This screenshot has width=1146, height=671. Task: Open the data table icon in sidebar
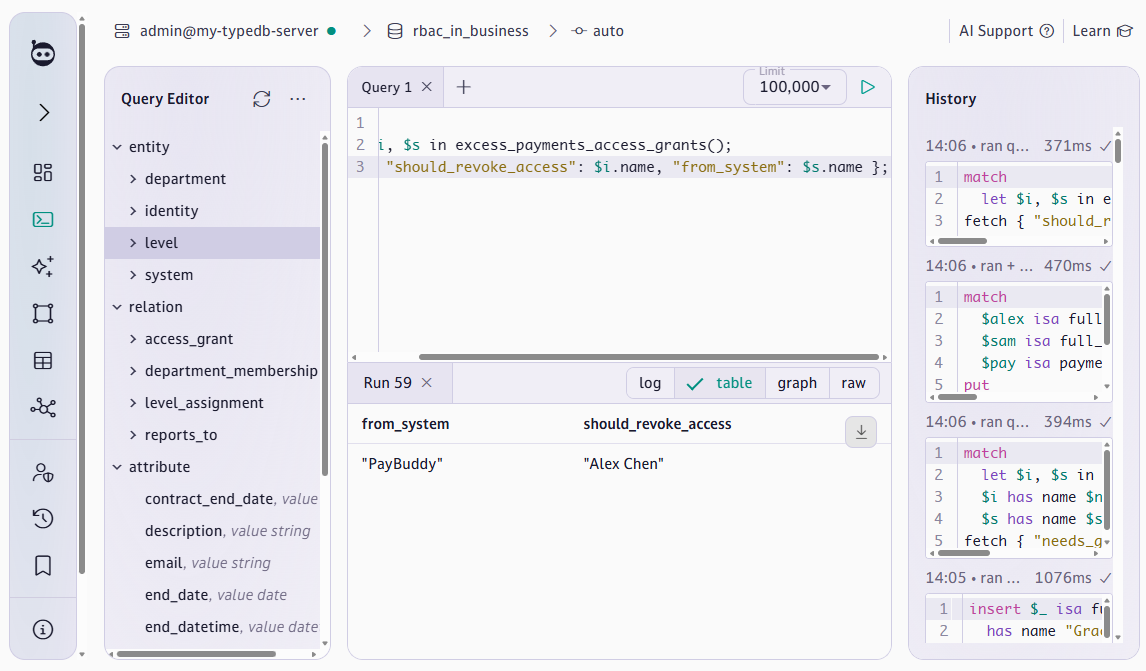[43, 360]
